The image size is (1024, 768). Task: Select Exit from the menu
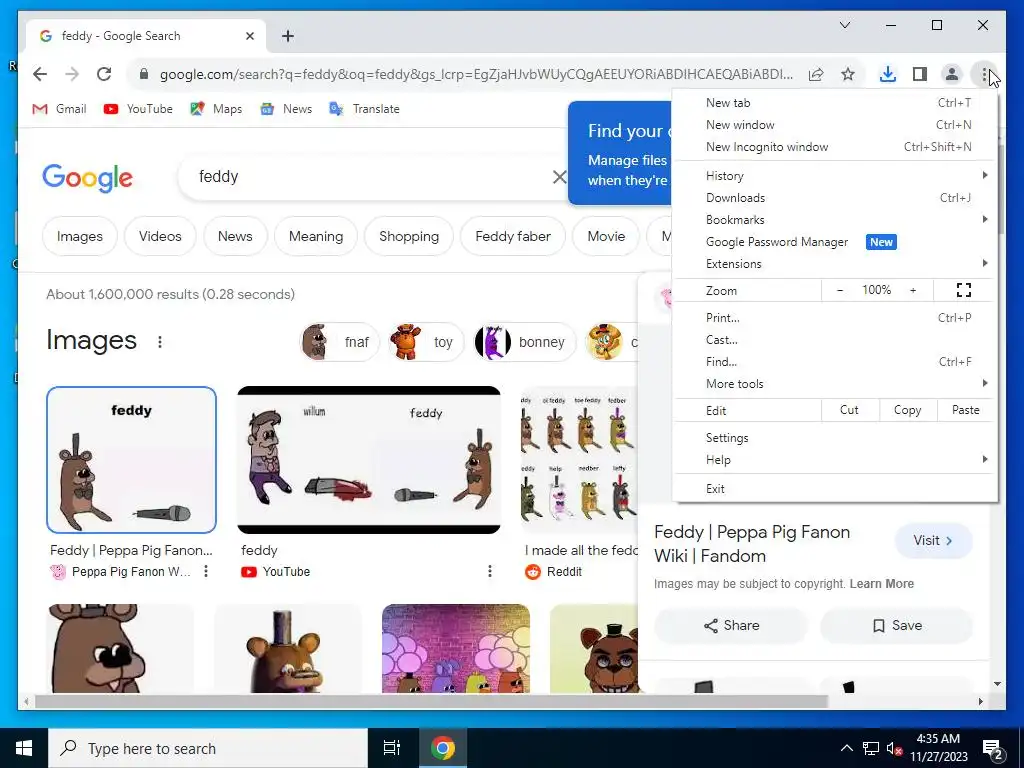[x=835, y=488]
